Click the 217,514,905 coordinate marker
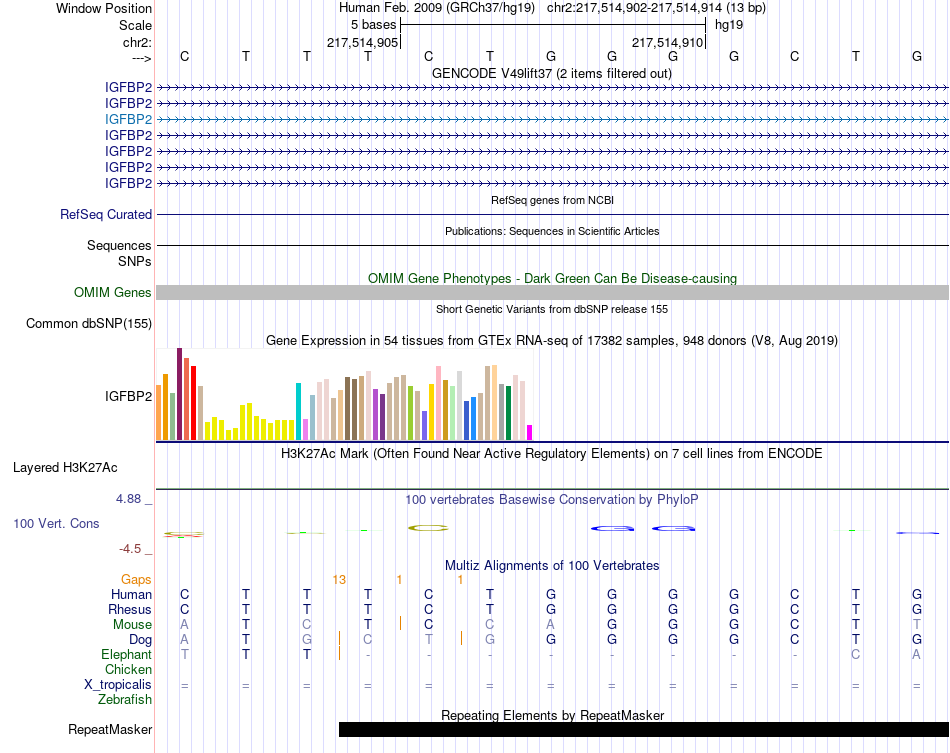950x753 pixels. pos(362,42)
